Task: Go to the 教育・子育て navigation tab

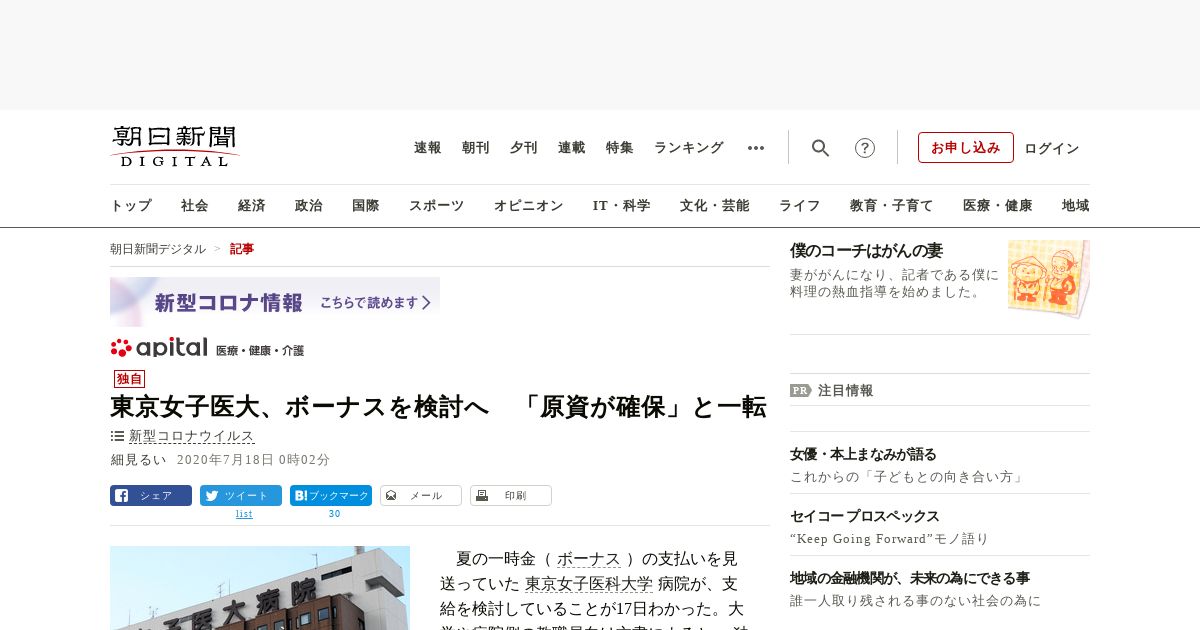Action: (892, 206)
